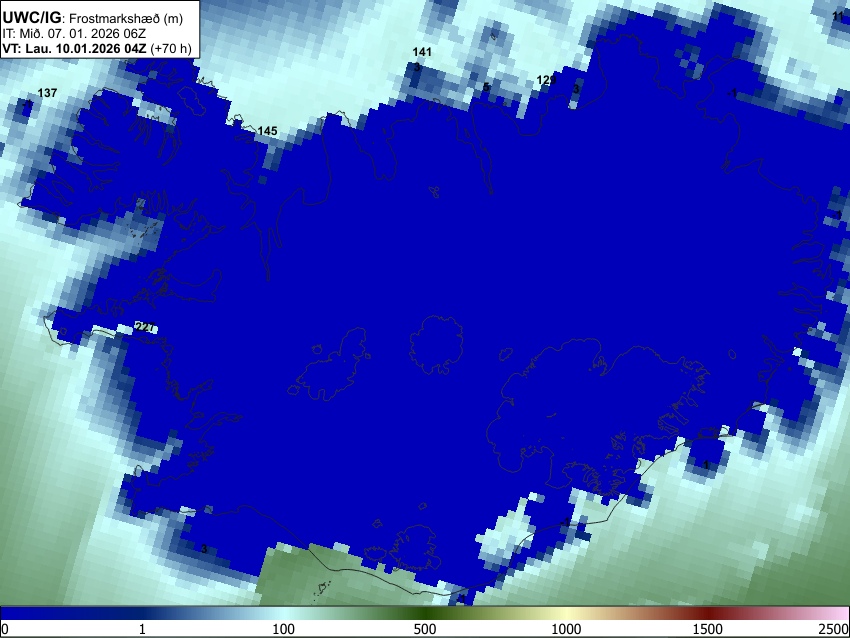The width and height of the screenshot is (850, 638).
Task: Click the color scale label 0
Action: (x=5, y=629)
